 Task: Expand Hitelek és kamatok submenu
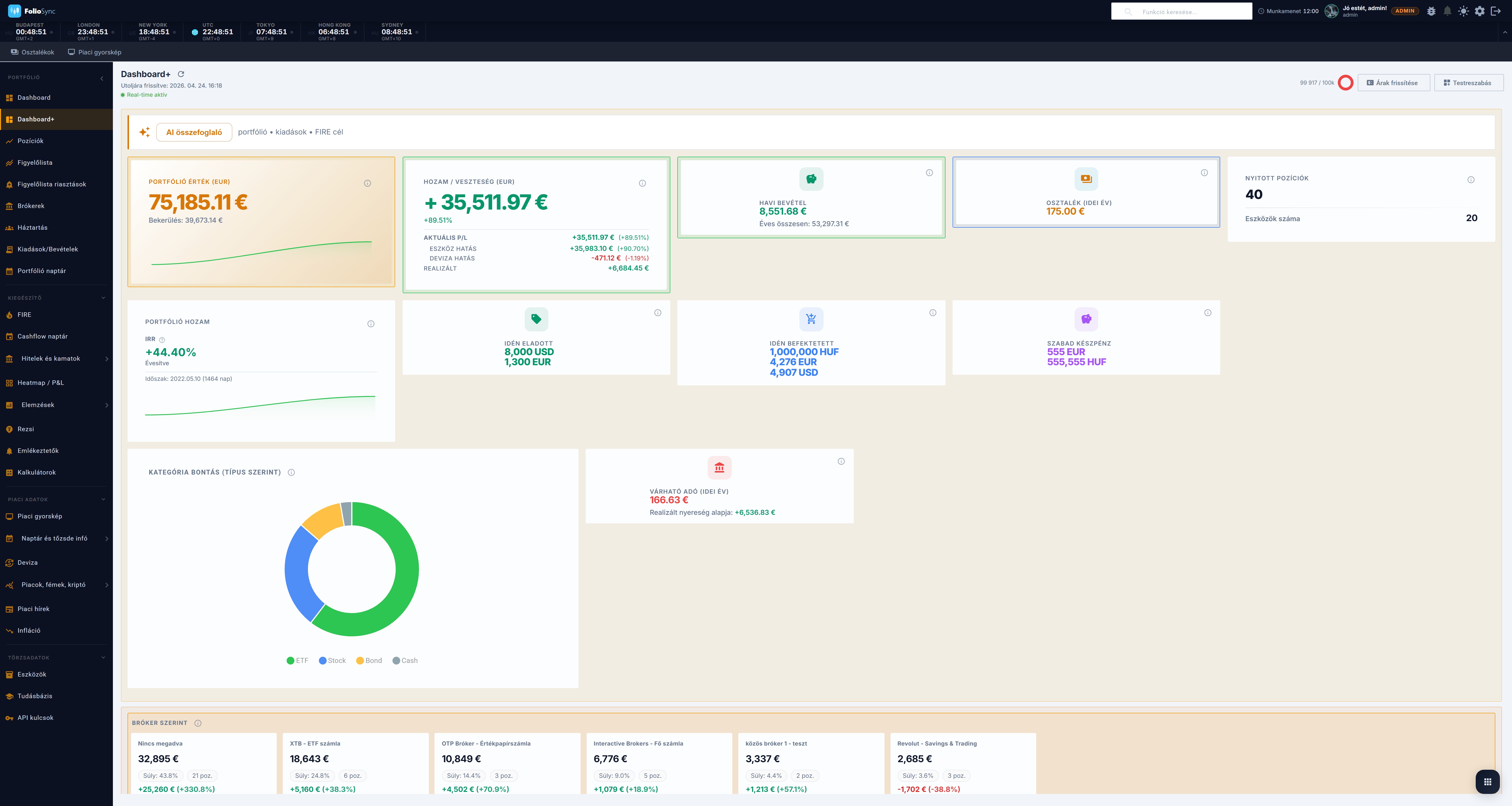point(107,359)
